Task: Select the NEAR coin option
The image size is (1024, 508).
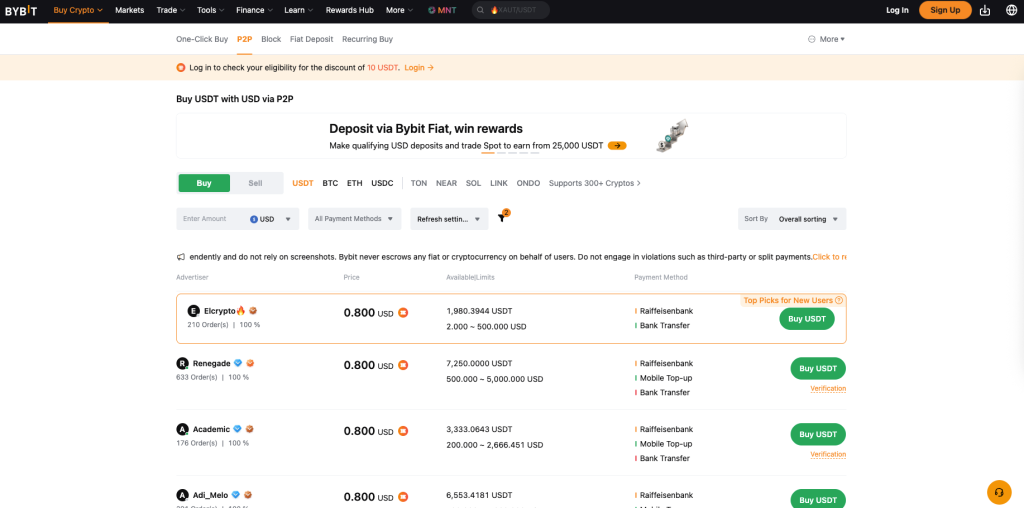Action: (447, 183)
